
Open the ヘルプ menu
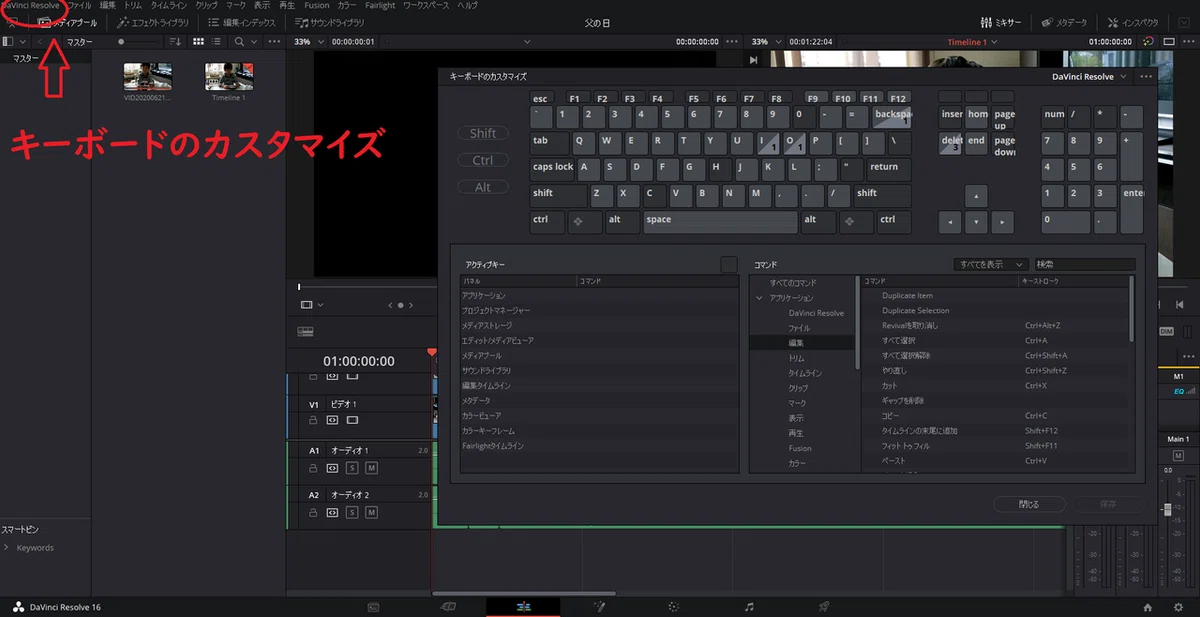coord(465,5)
